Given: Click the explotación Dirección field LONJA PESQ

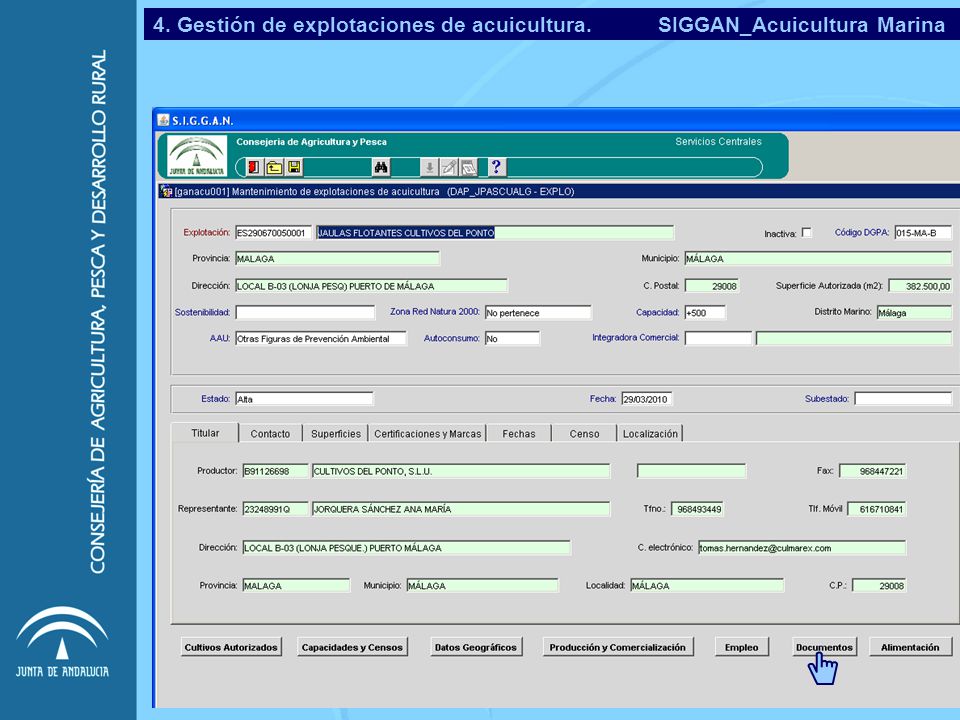Looking at the screenshot, I should pyautogui.click(x=371, y=286).
